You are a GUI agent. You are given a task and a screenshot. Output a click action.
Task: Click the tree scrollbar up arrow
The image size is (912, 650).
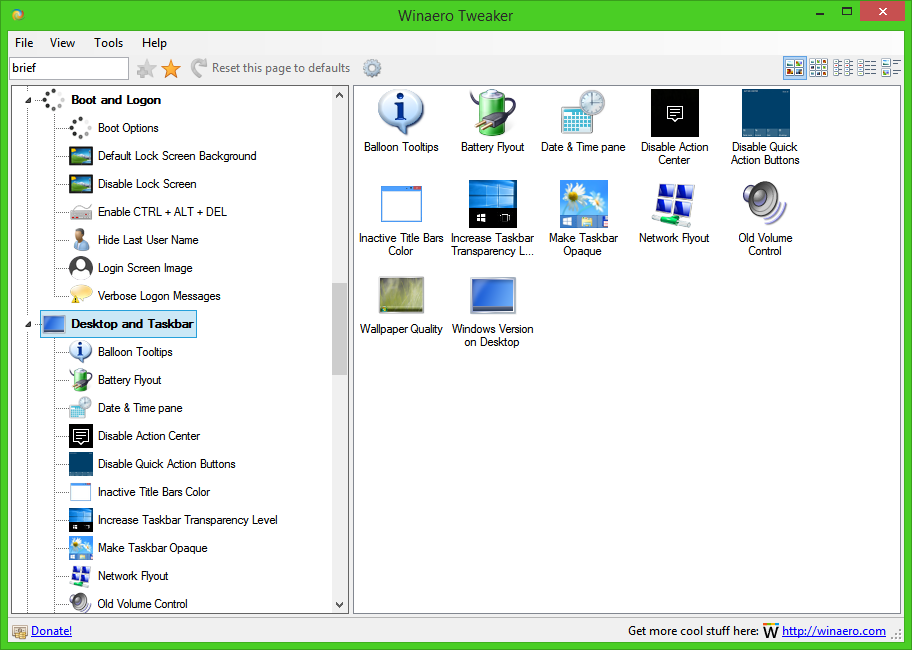340,95
